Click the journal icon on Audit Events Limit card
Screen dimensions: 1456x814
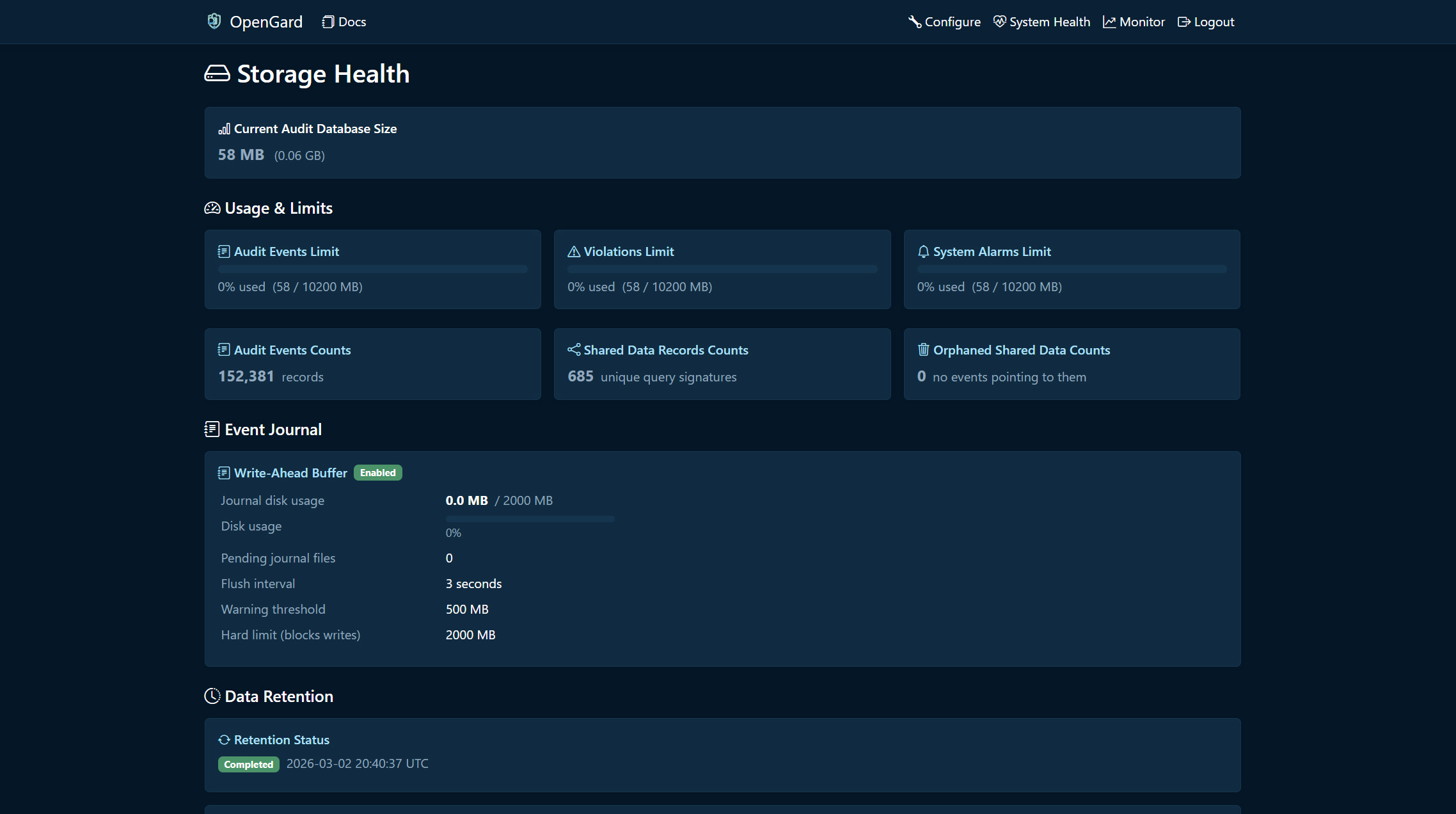[x=223, y=251]
